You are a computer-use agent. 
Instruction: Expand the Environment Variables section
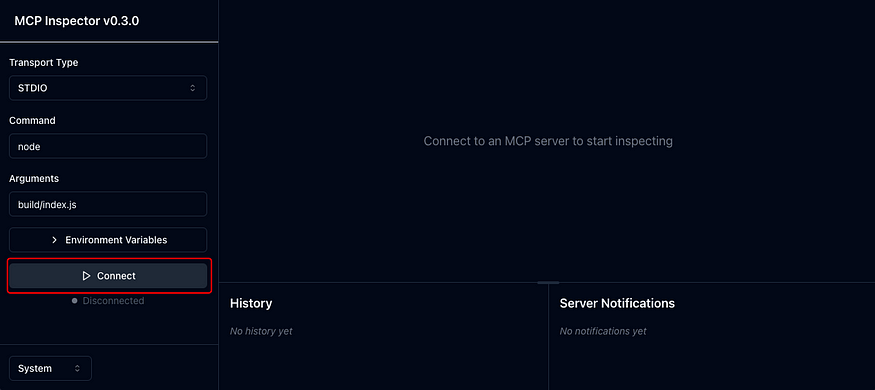pos(108,240)
